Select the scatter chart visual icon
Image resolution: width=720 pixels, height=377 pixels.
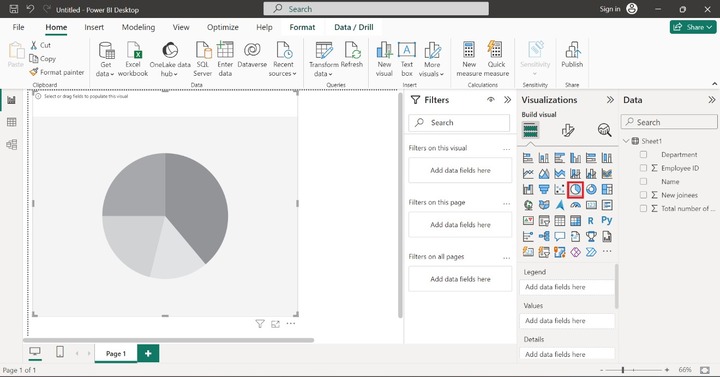click(559, 189)
